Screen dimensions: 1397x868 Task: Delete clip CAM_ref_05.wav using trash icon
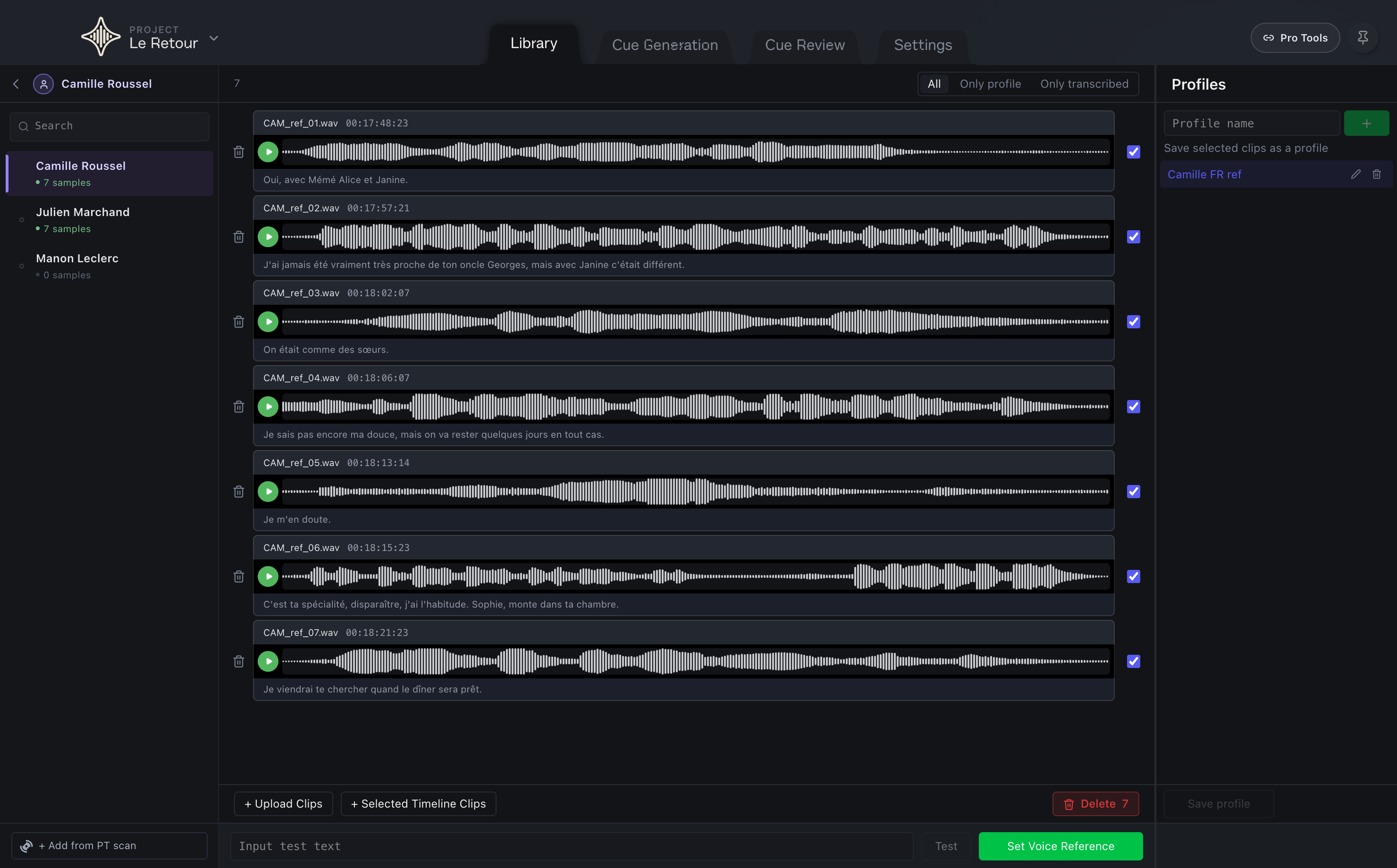tap(239, 492)
